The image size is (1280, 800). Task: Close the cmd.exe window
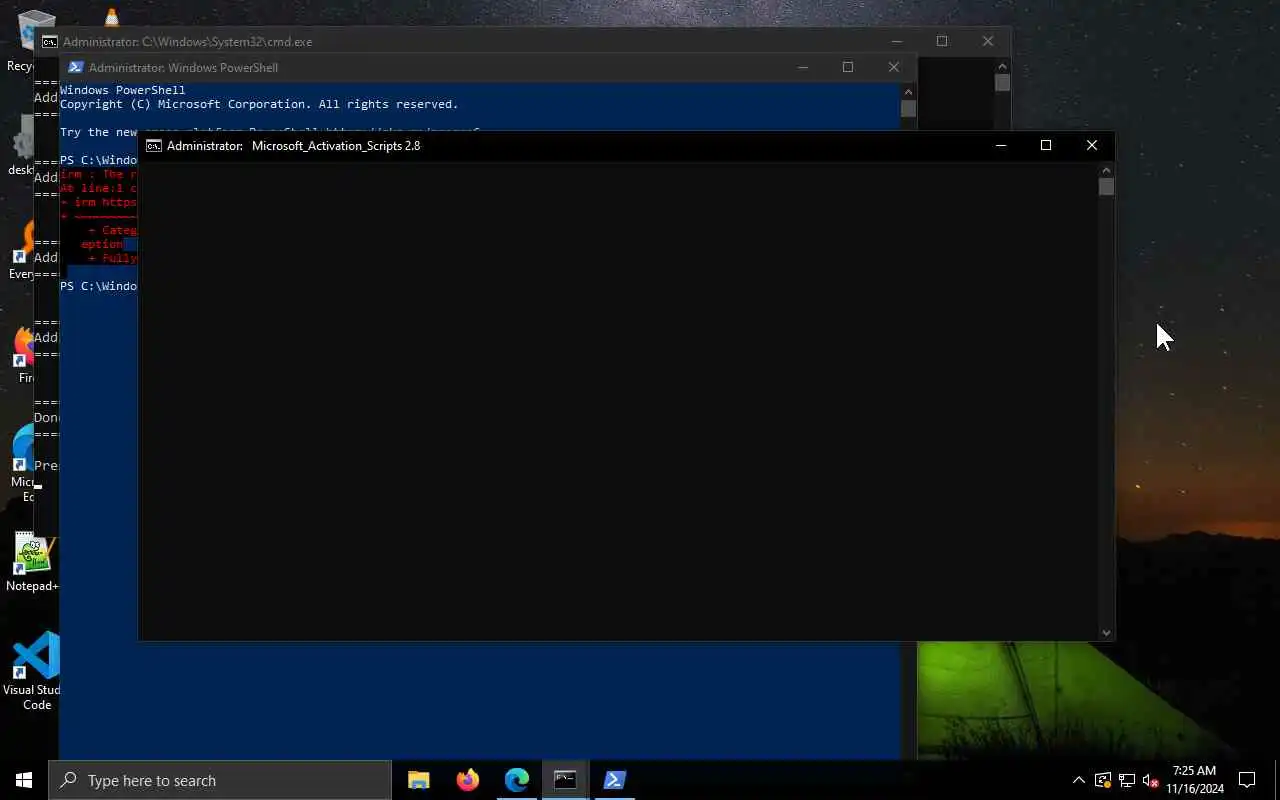[988, 42]
